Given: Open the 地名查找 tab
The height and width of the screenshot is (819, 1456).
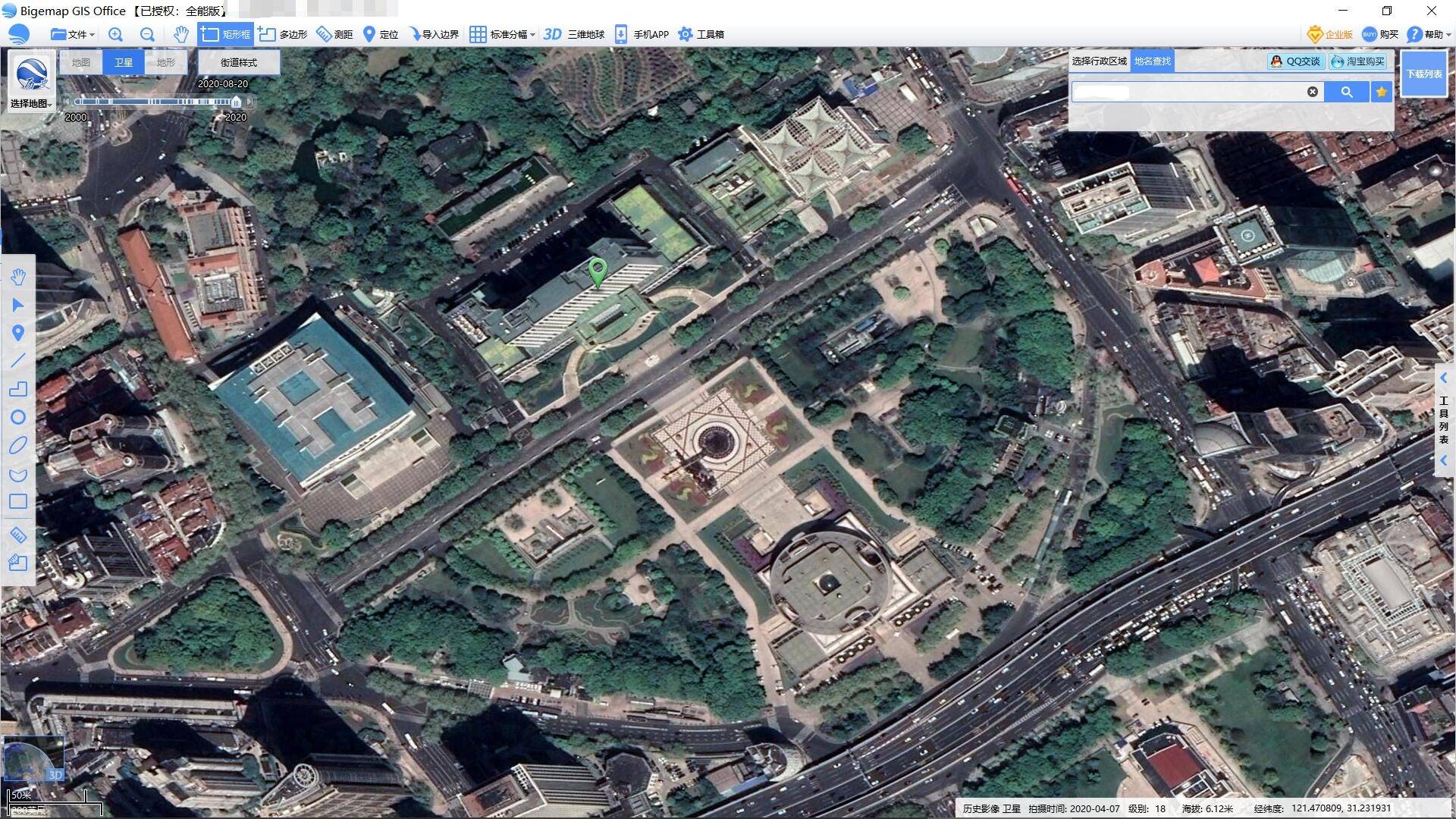Looking at the screenshot, I should pyautogui.click(x=1152, y=61).
